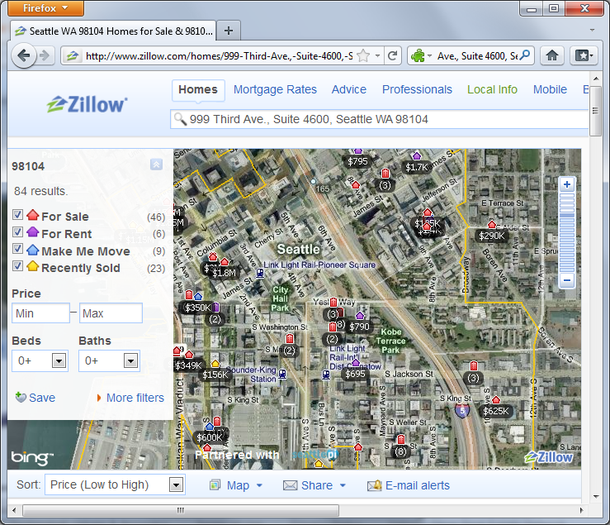Click the $790 rental marker
Screen dimensions: 610x525
coord(359,326)
